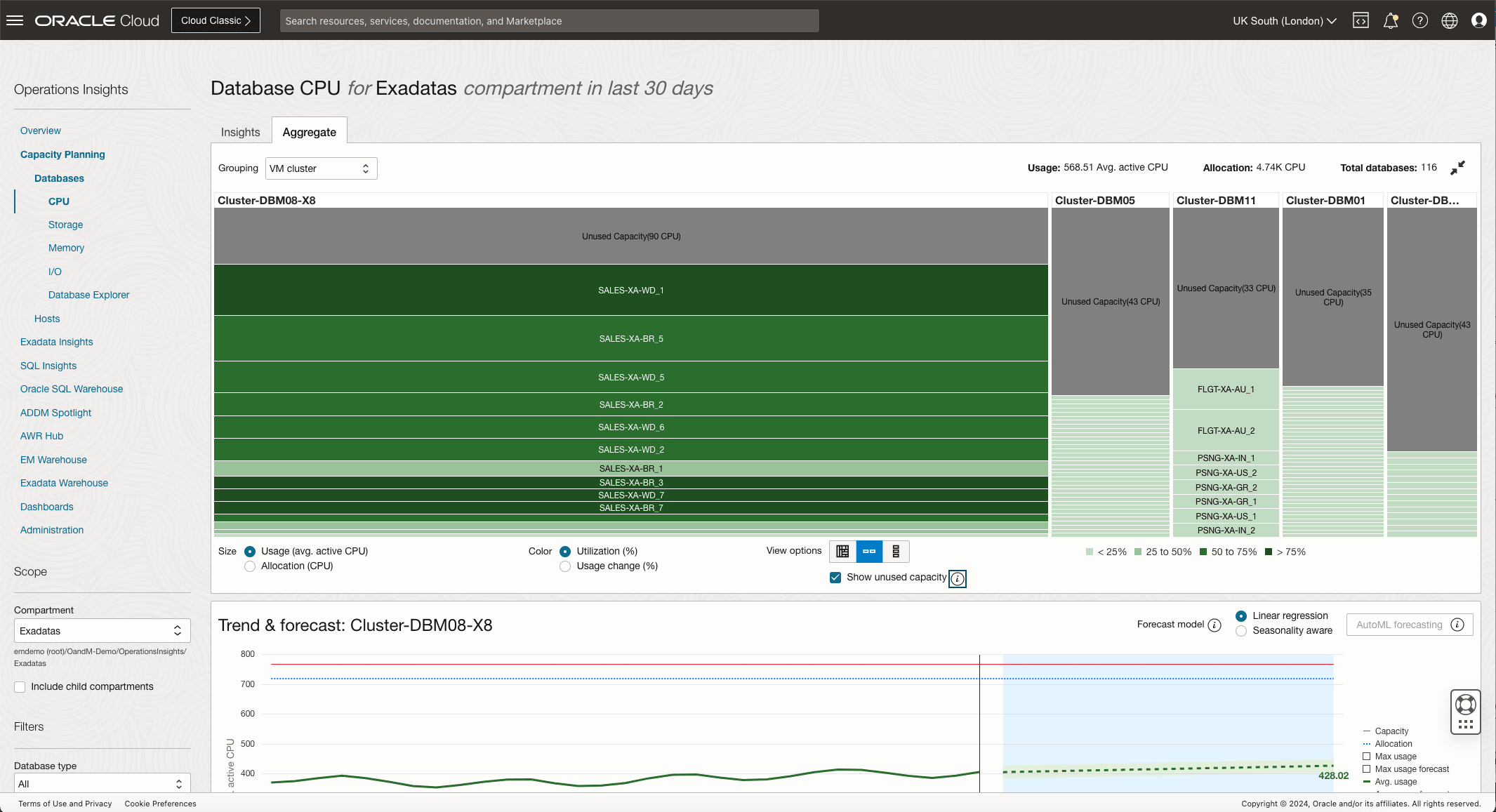Uncheck Show unused capacity

tap(835, 577)
